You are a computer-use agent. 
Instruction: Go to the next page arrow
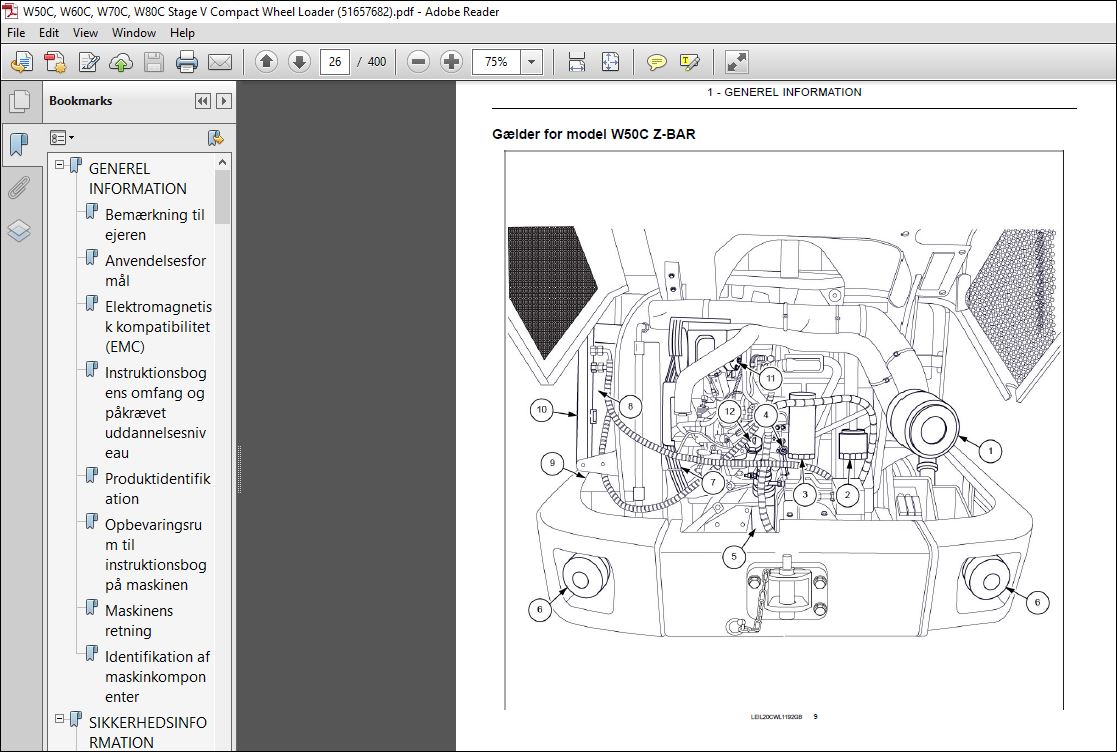(299, 62)
